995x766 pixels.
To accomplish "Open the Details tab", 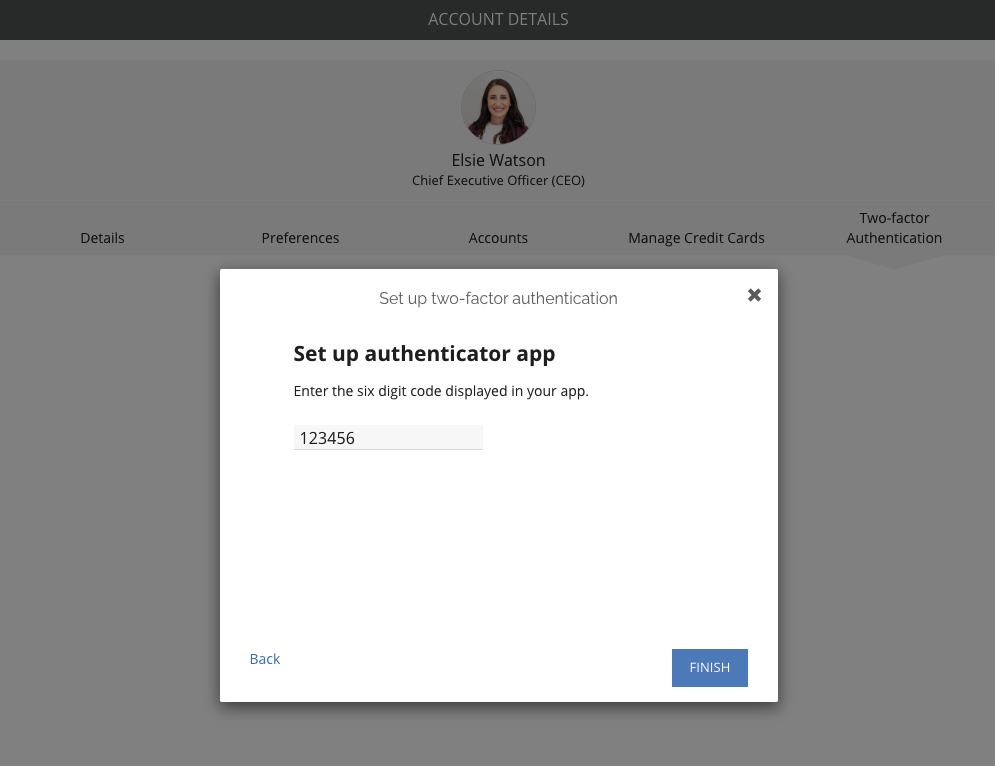I will pyautogui.click(x=102, y=238).
